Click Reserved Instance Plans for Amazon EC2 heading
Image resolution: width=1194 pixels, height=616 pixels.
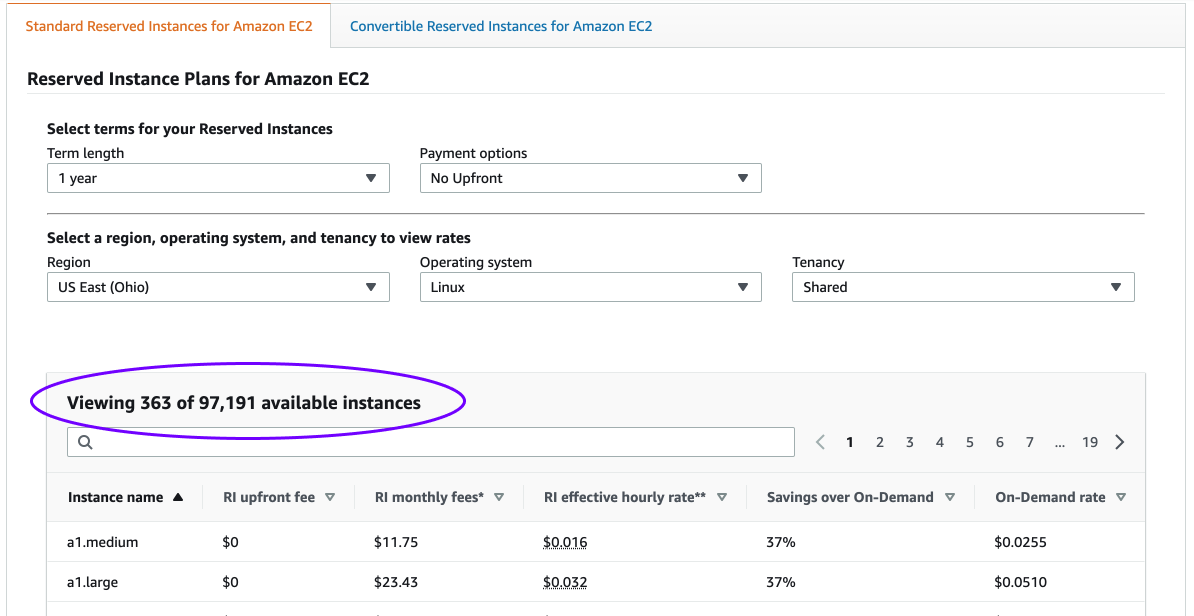[198, 79]
